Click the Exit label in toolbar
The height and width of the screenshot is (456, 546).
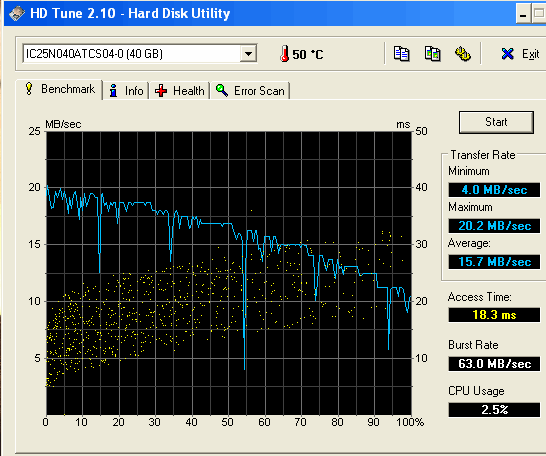point(530,54)
